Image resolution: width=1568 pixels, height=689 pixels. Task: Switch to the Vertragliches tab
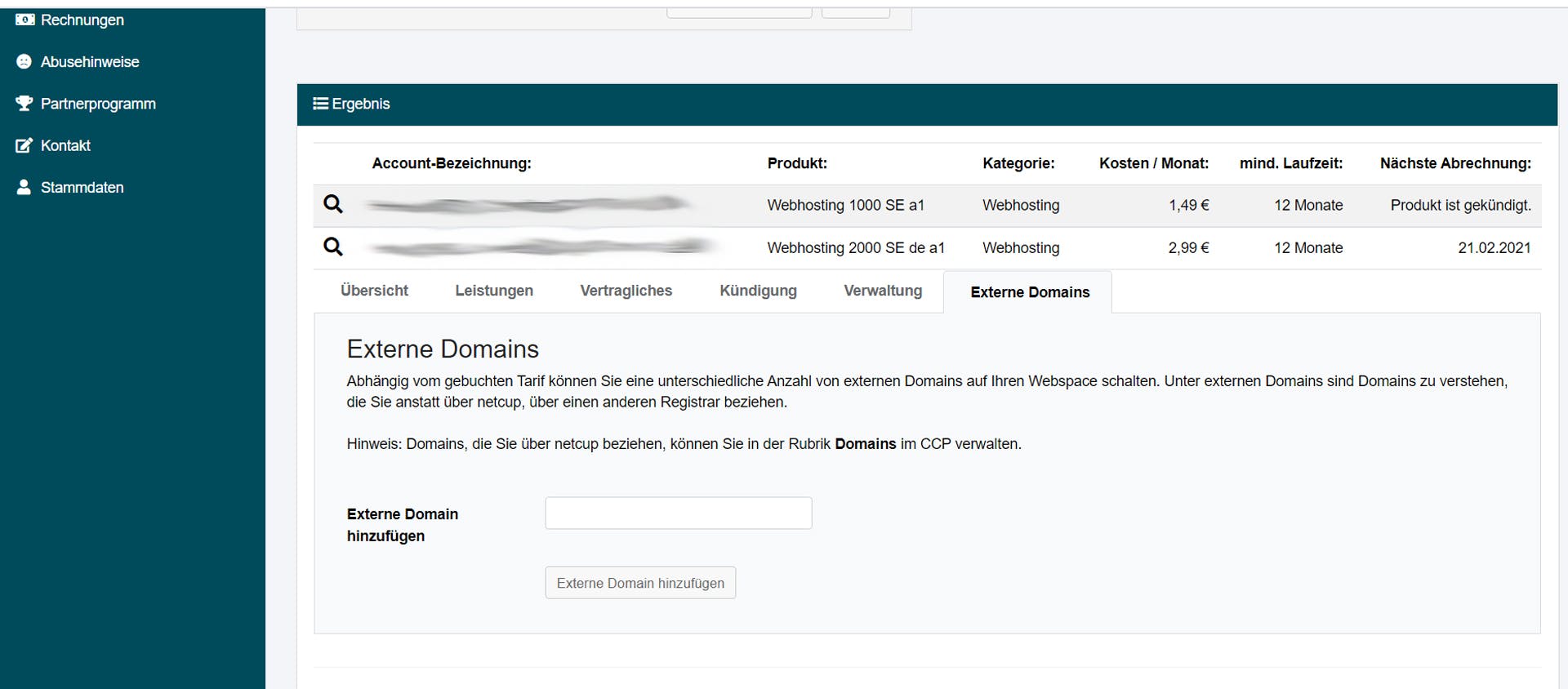tap(626, 291)
